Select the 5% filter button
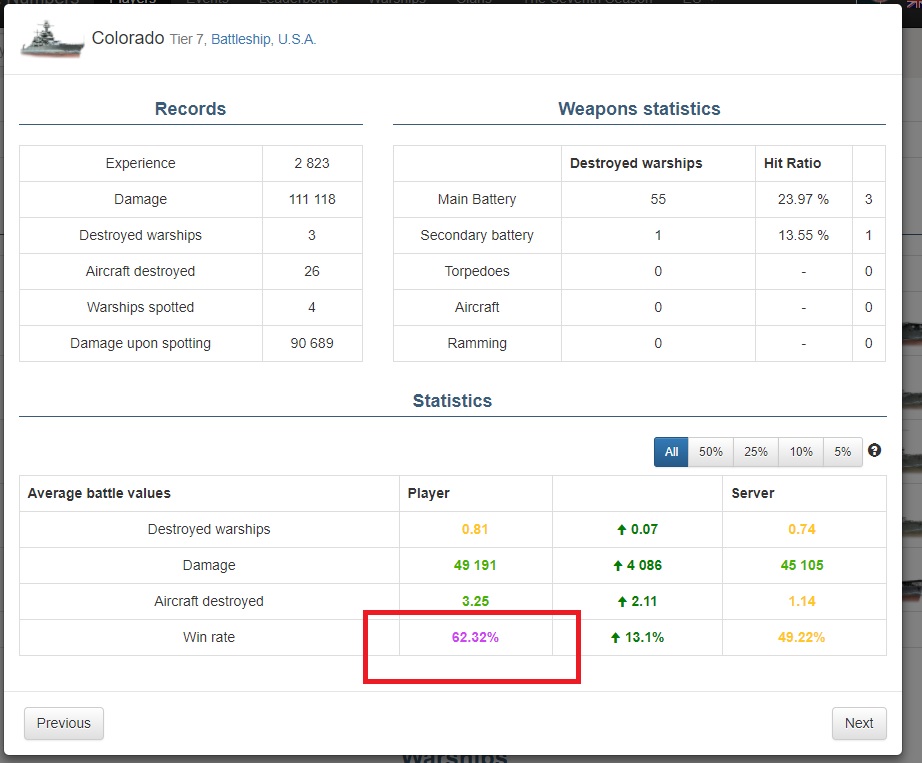Screen dimensions: 922x763 click(843, 452)
